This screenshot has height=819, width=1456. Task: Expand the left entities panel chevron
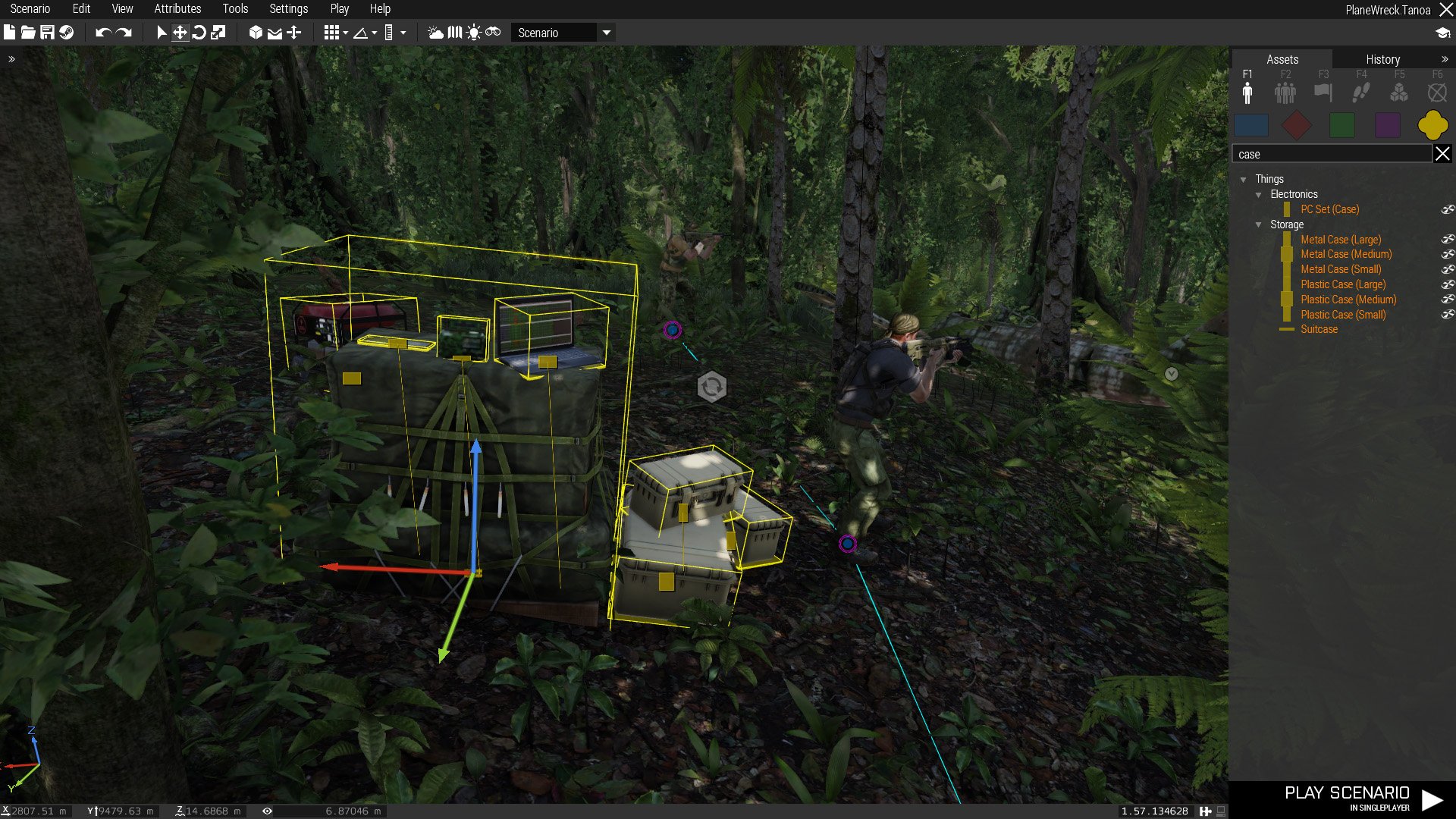[x=11, y=59]
